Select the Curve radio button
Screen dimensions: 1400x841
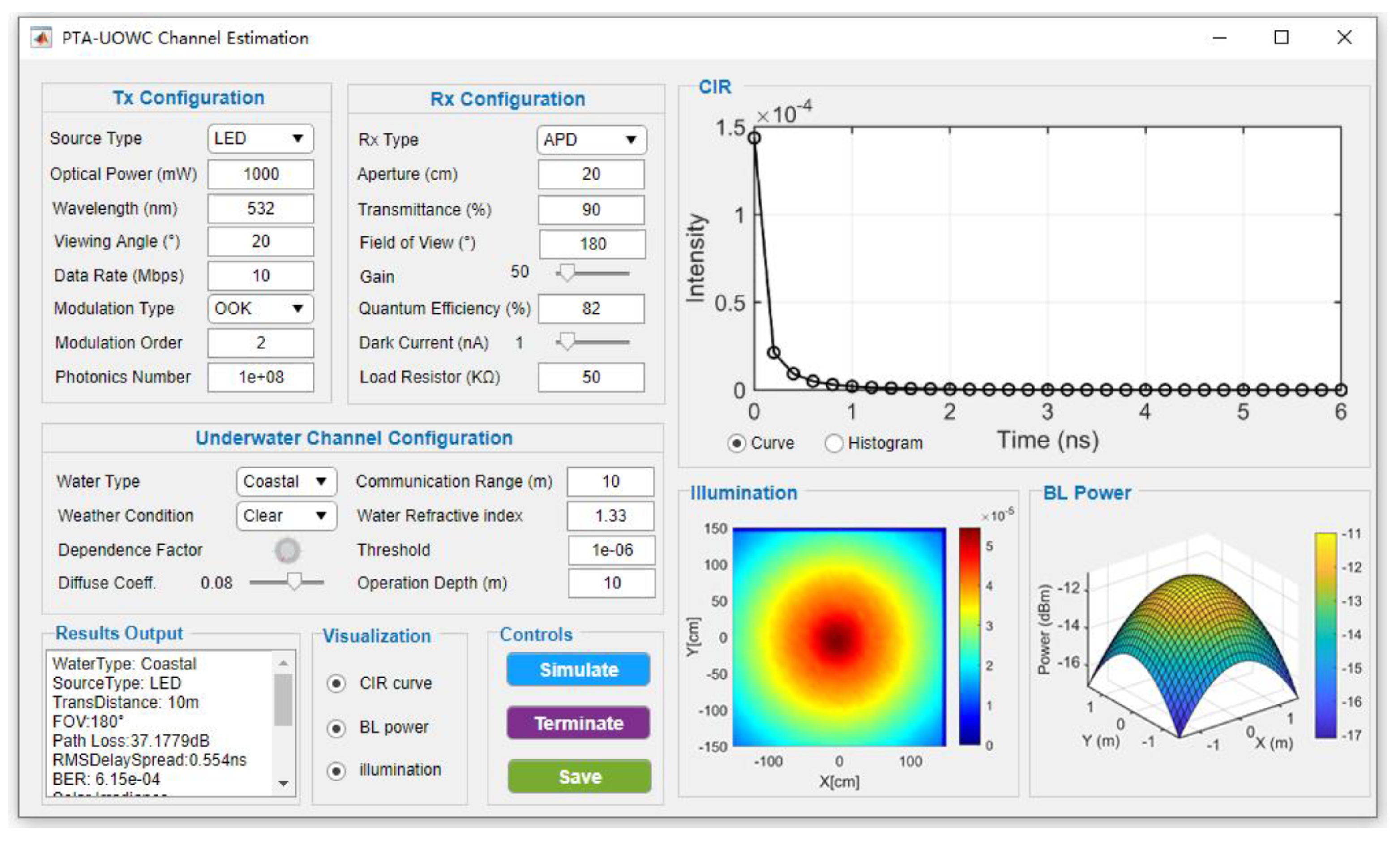(x=736, y=443)
